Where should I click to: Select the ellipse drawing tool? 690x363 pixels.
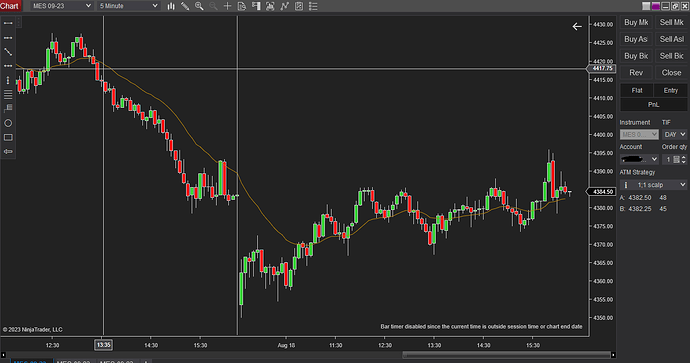click(8, 123)
